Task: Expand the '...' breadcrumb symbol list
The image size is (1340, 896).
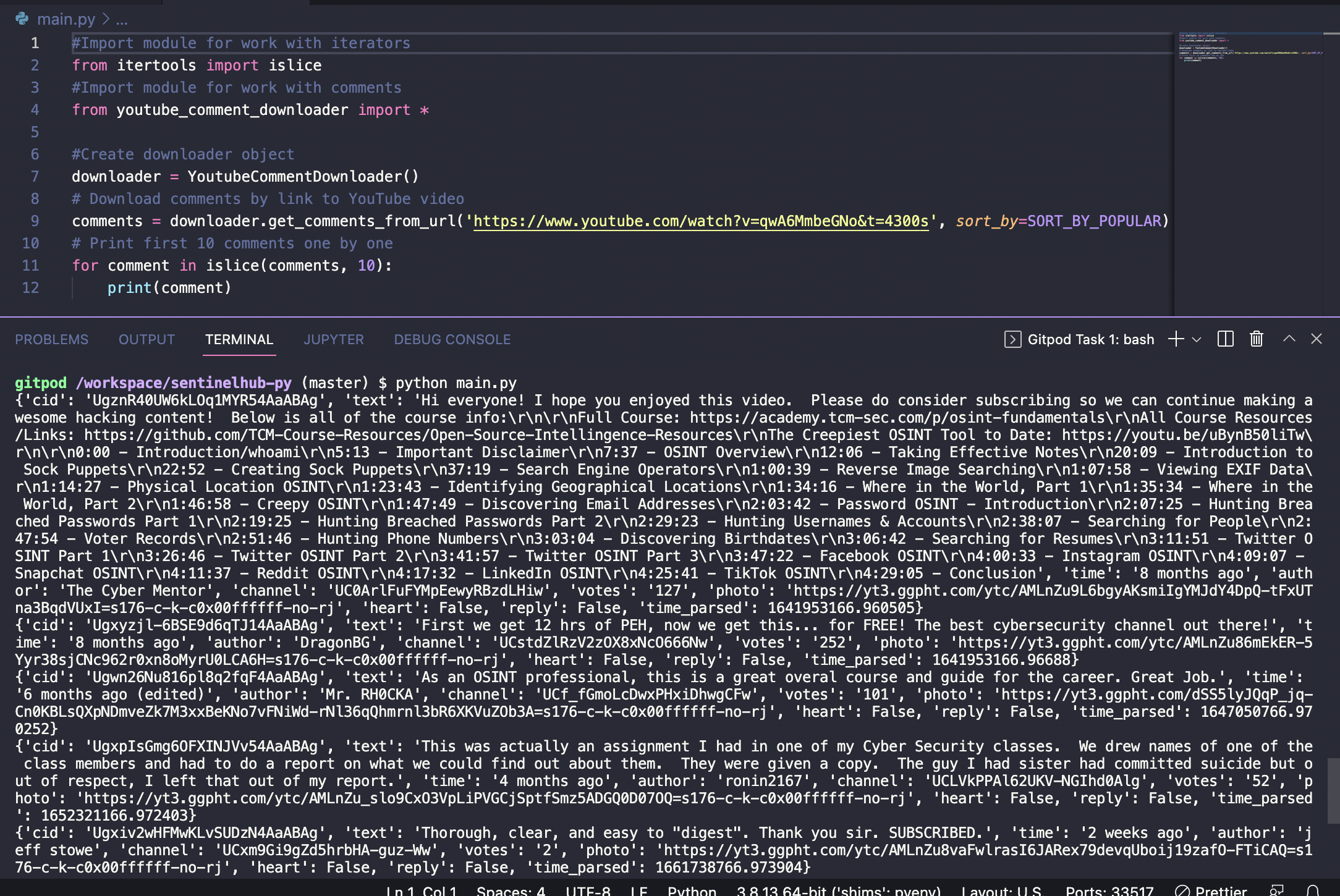Action: pyautogui.click(x=122, y=19)
